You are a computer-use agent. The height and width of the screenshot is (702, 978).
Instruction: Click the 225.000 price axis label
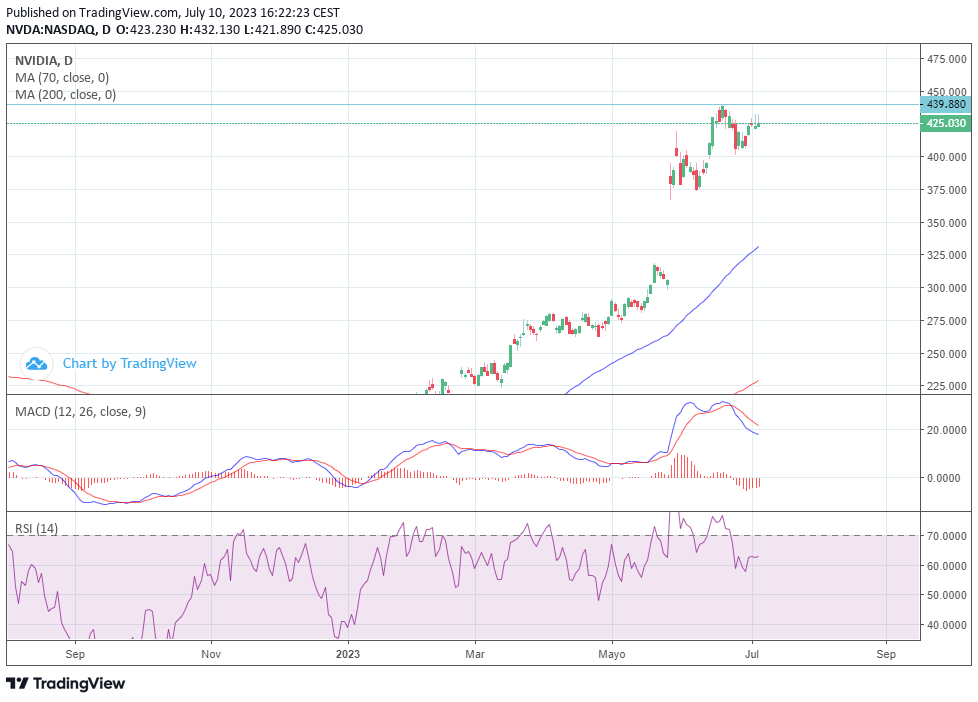(x=947, y=386)
